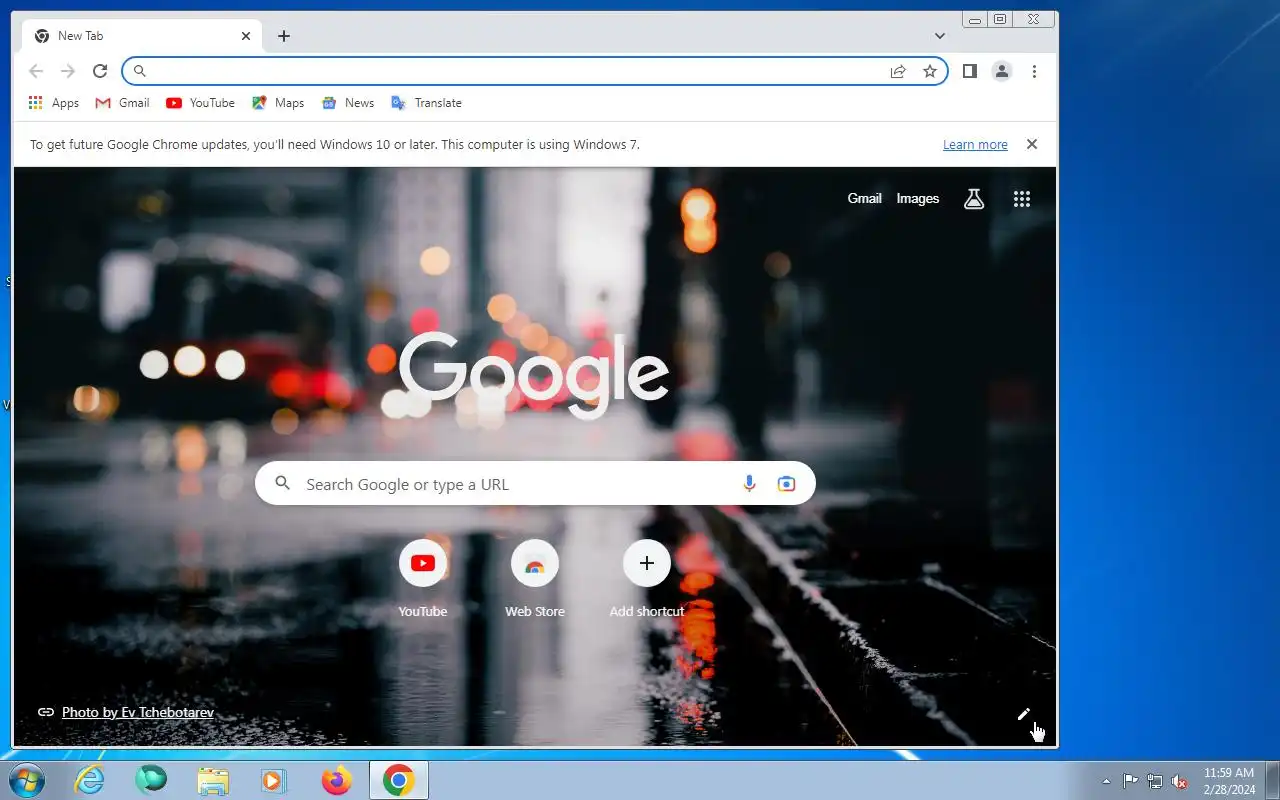Open the side panel icon
Image resolution: width=1280 pixels, height=800 pixels.
pyautogui.click(x=969, y=71)
